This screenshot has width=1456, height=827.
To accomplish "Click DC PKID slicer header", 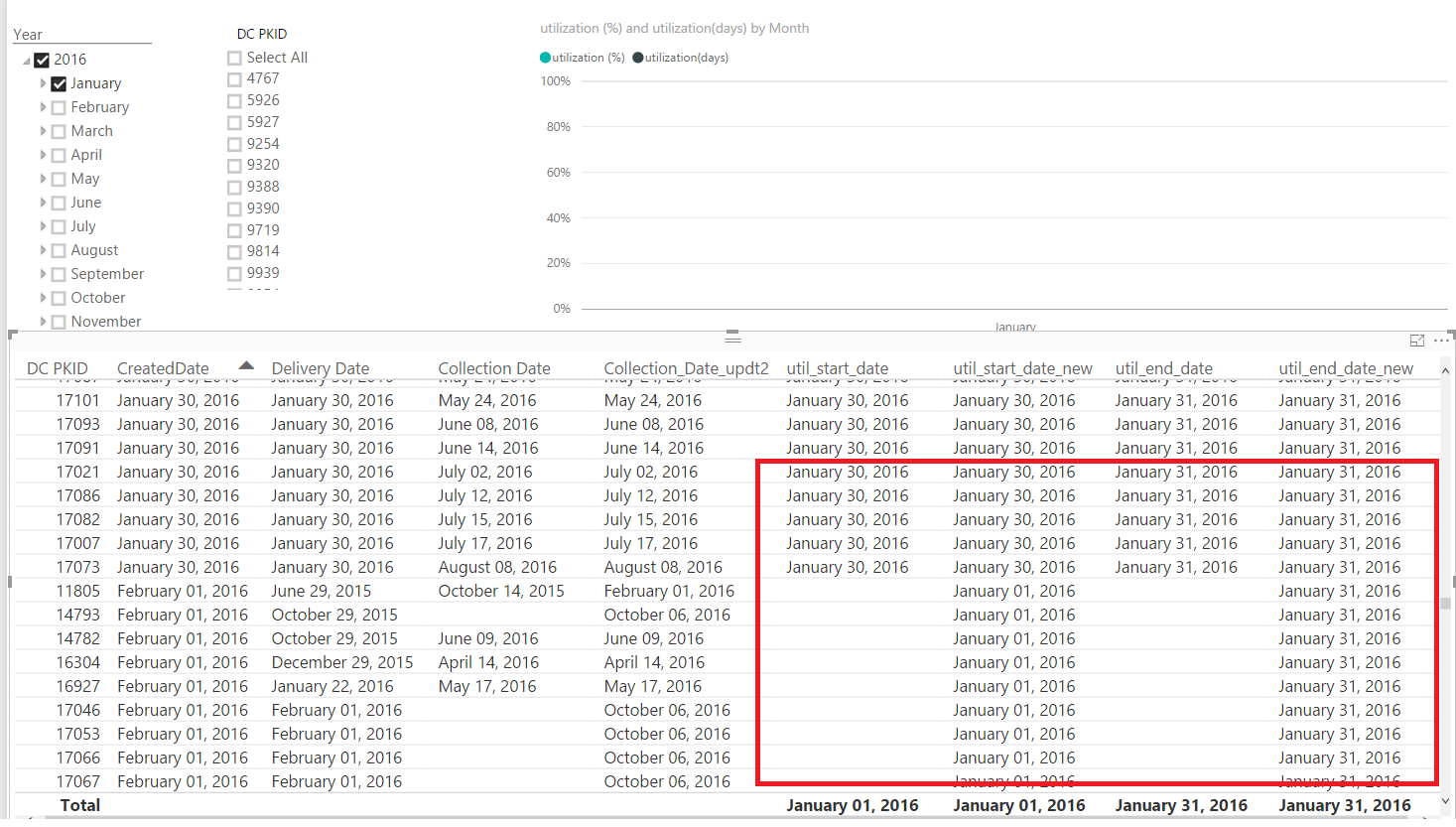I will tap(262, 34).
